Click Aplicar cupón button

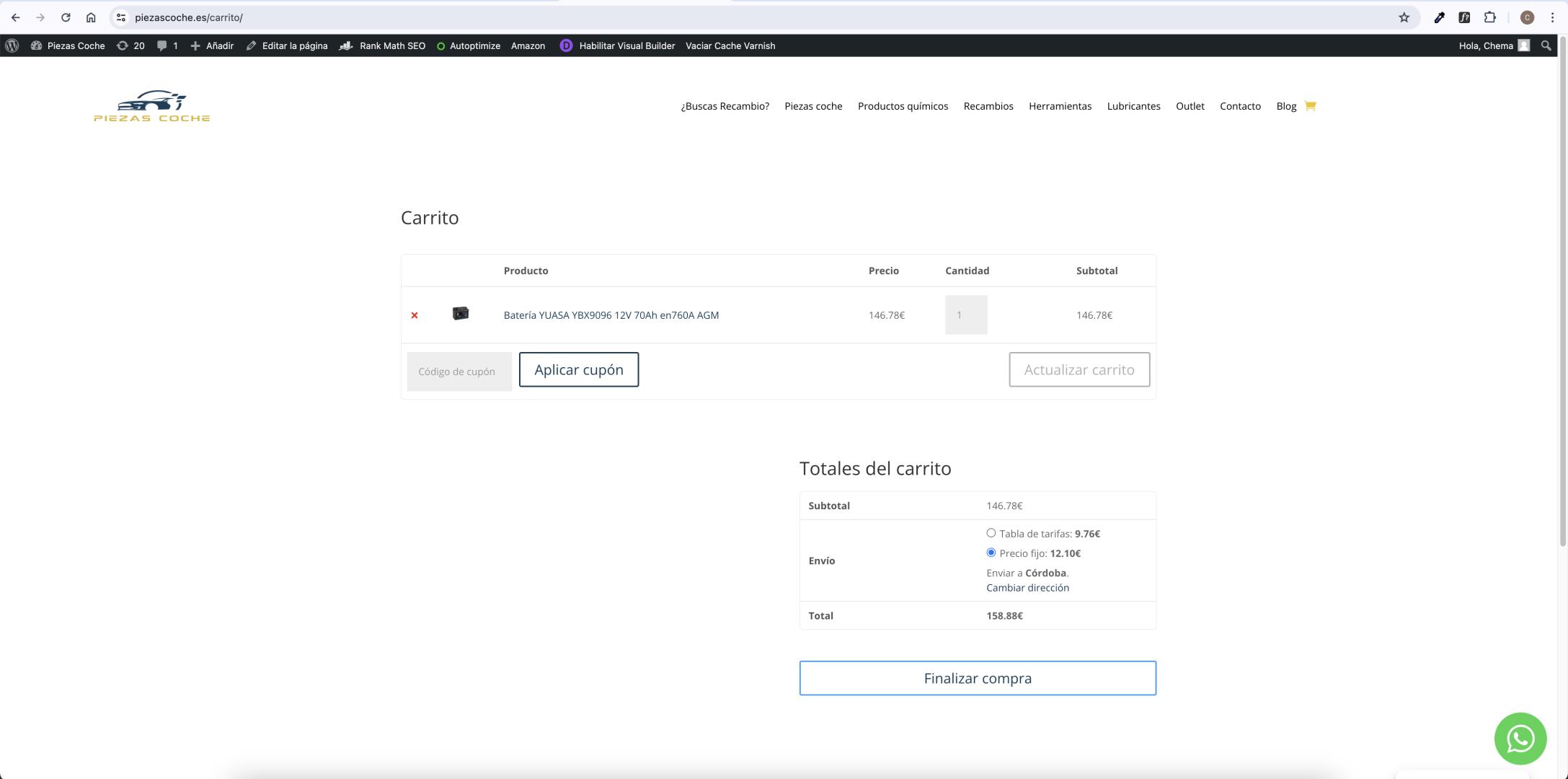pyautogui.click(x=579, y=369)
